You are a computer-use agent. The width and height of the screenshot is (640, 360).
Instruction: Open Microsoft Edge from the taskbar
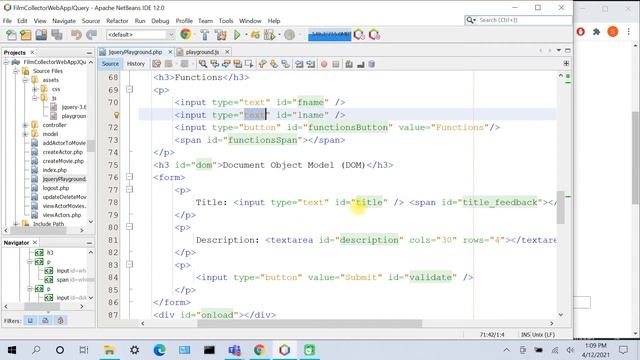point(159,350)
